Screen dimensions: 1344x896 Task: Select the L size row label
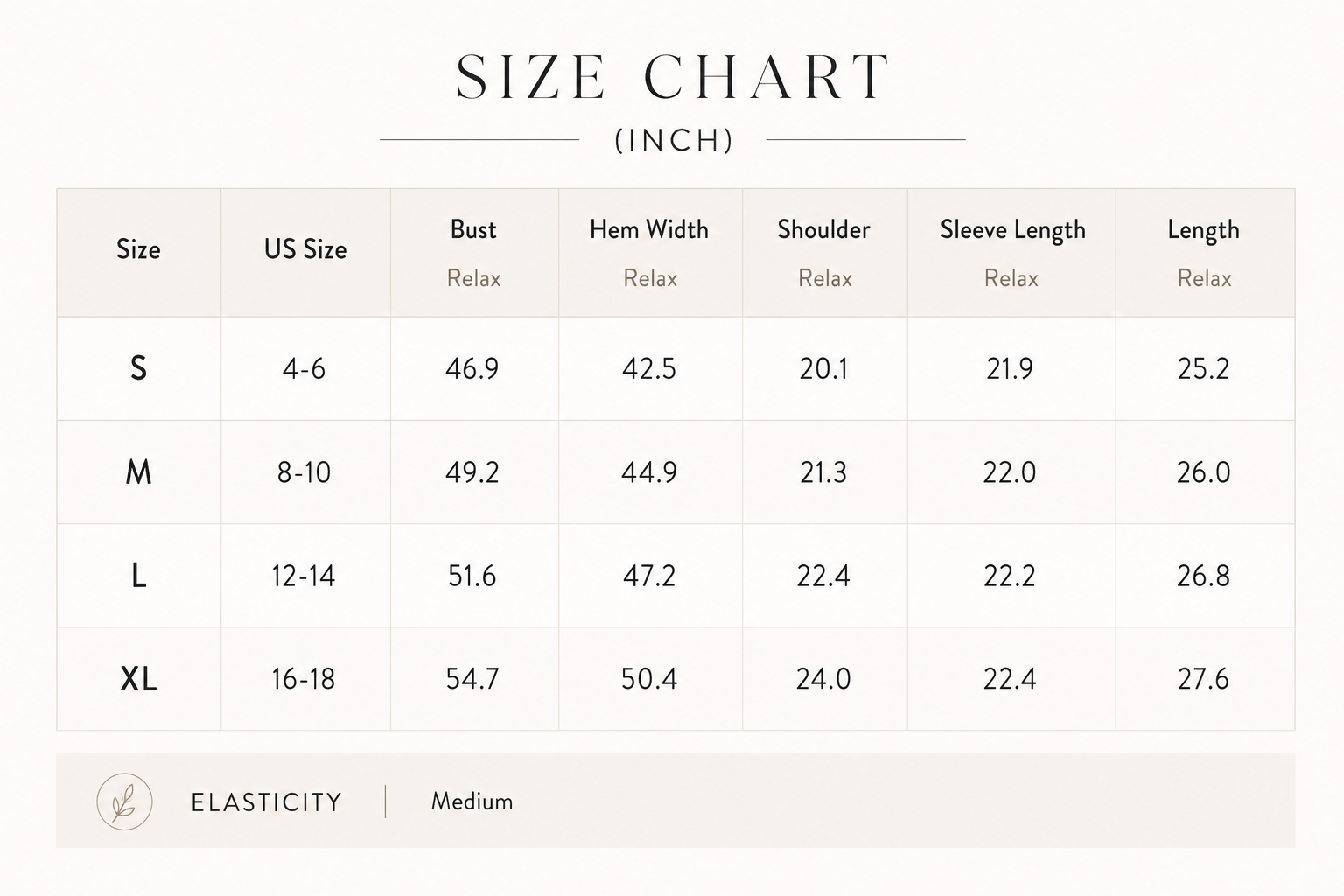pos(138,576)
